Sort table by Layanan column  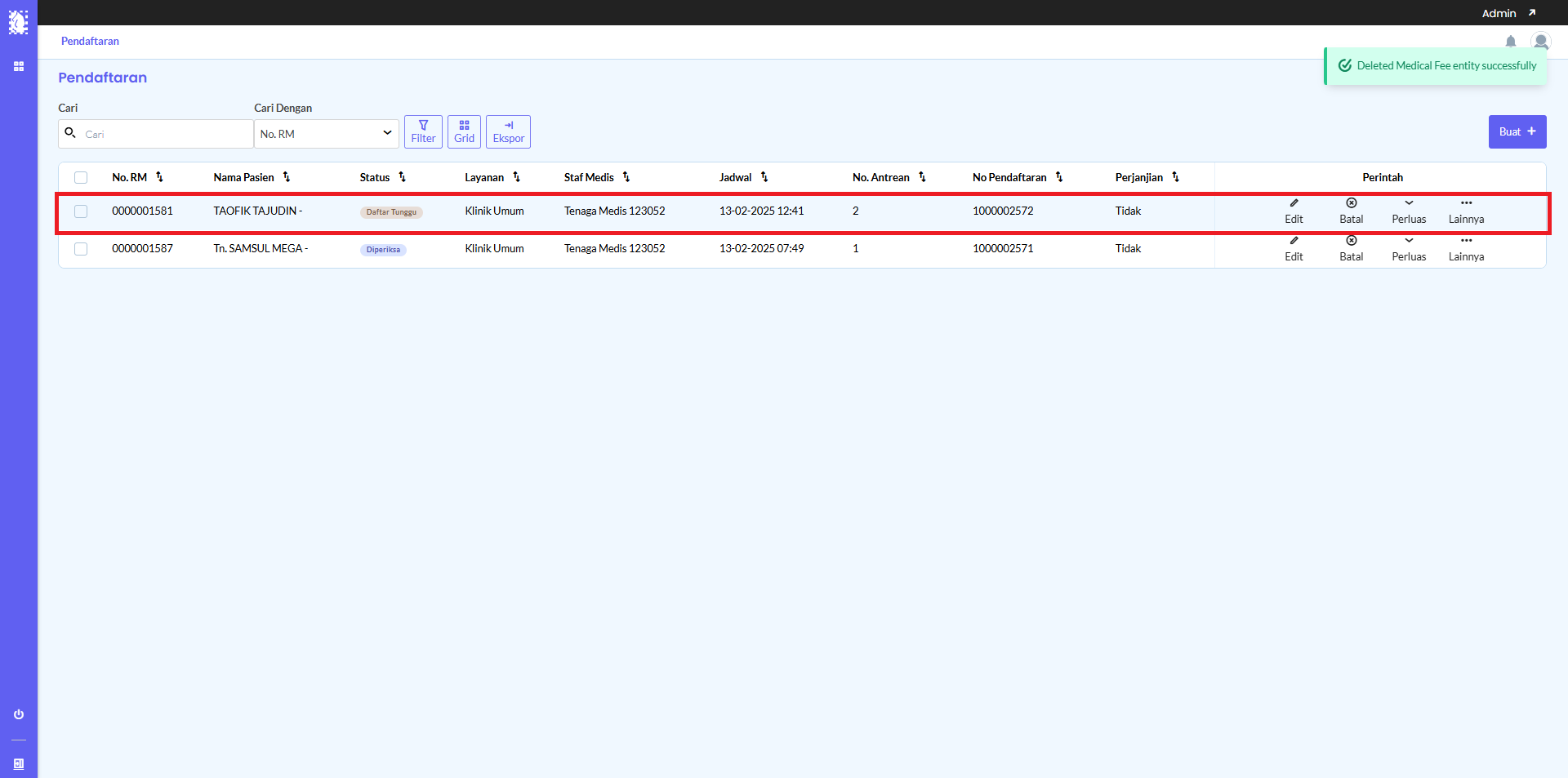click(517, 177)
